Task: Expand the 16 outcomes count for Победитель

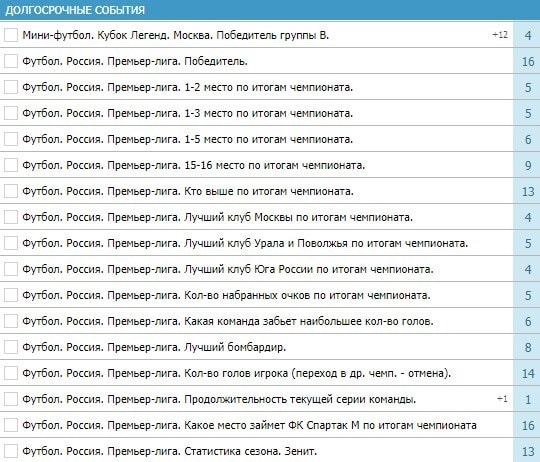Action: (x=528, y=62)
